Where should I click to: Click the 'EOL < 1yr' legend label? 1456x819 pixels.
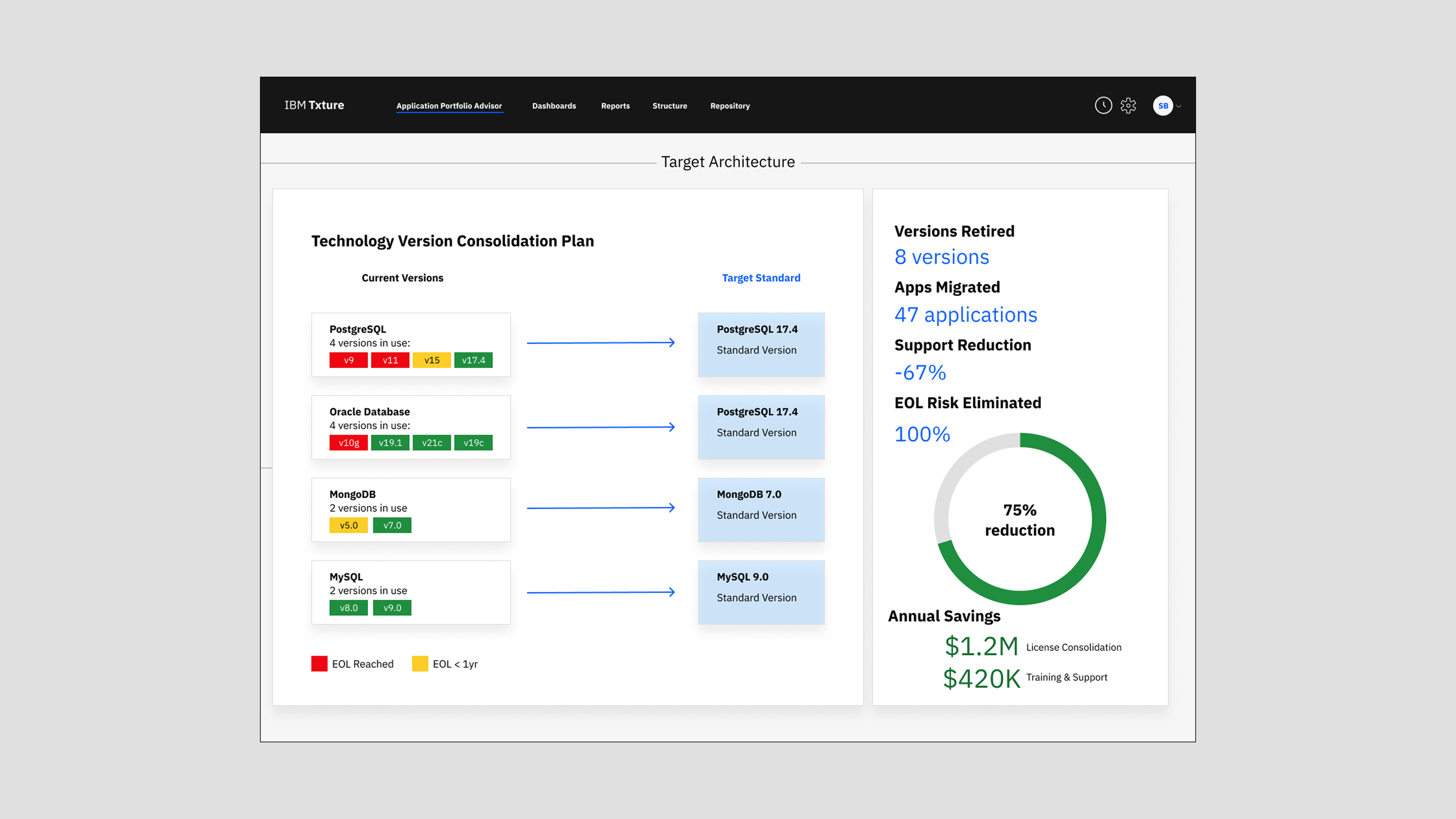(455, 664)
